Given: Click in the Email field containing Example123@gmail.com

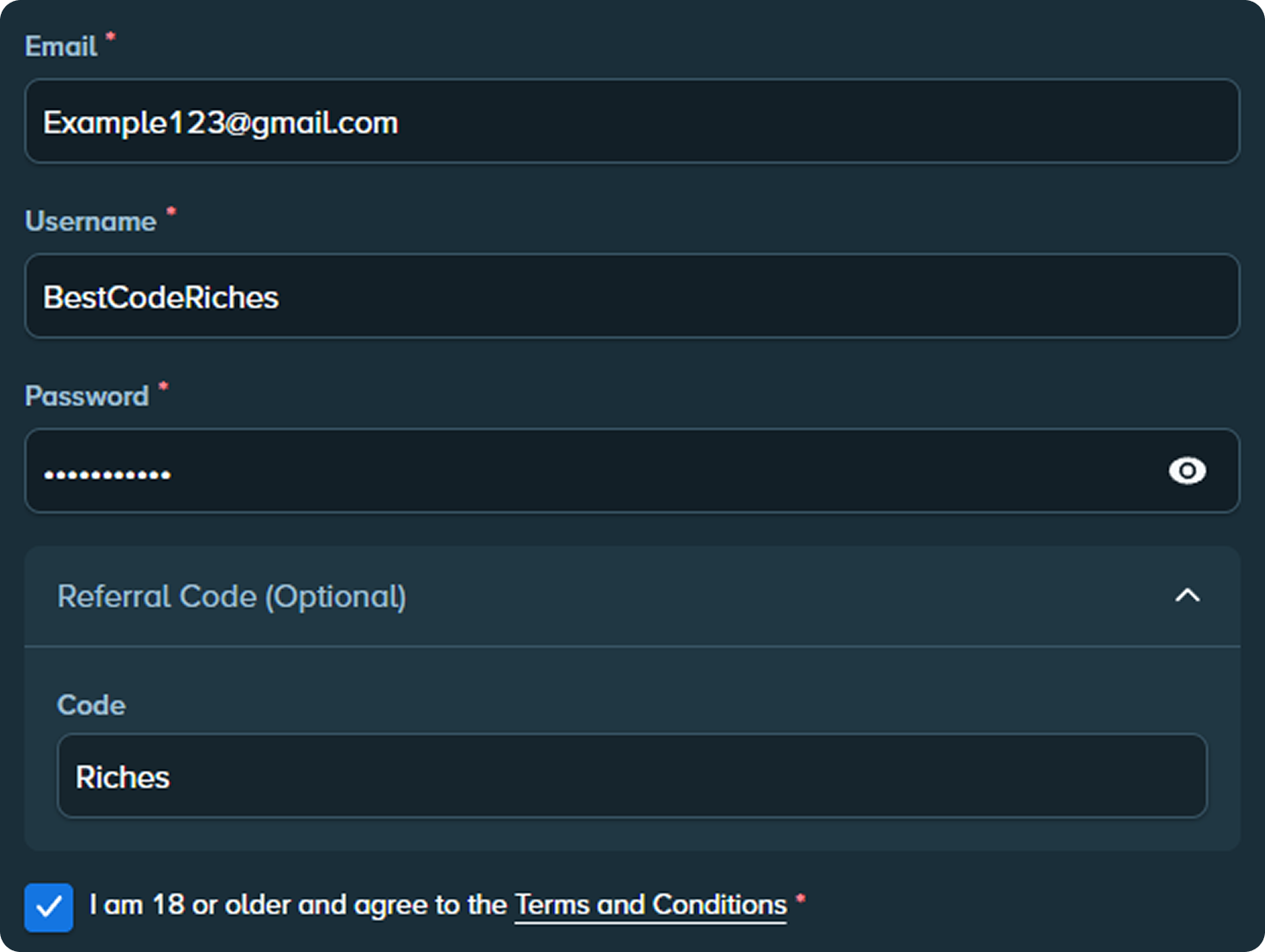Looking at the screenshot, I should coord(632,121).
